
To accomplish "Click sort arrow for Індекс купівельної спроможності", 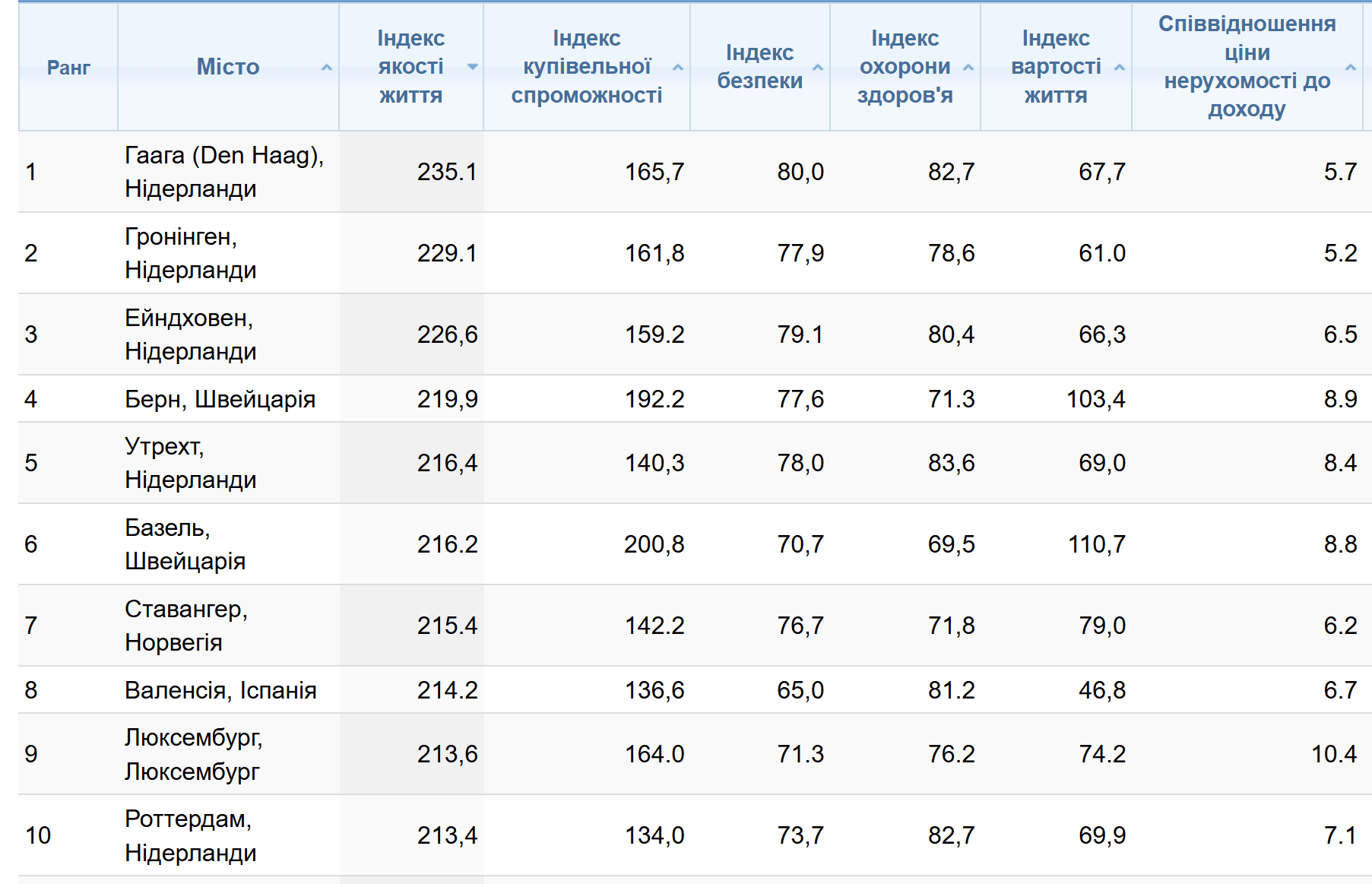I will (x=678, y=68).
